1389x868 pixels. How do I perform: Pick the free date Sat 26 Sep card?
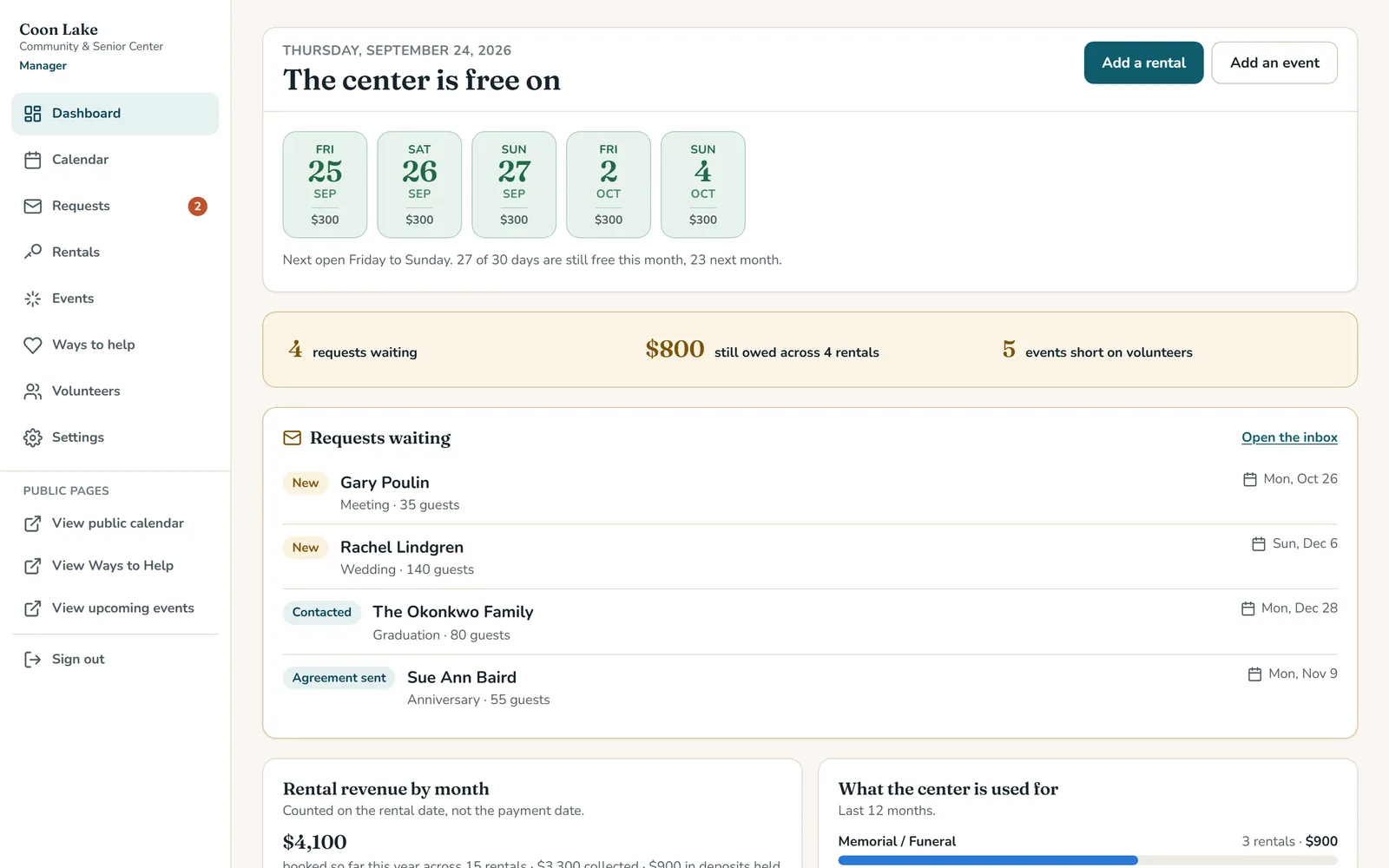click(419, 185)
